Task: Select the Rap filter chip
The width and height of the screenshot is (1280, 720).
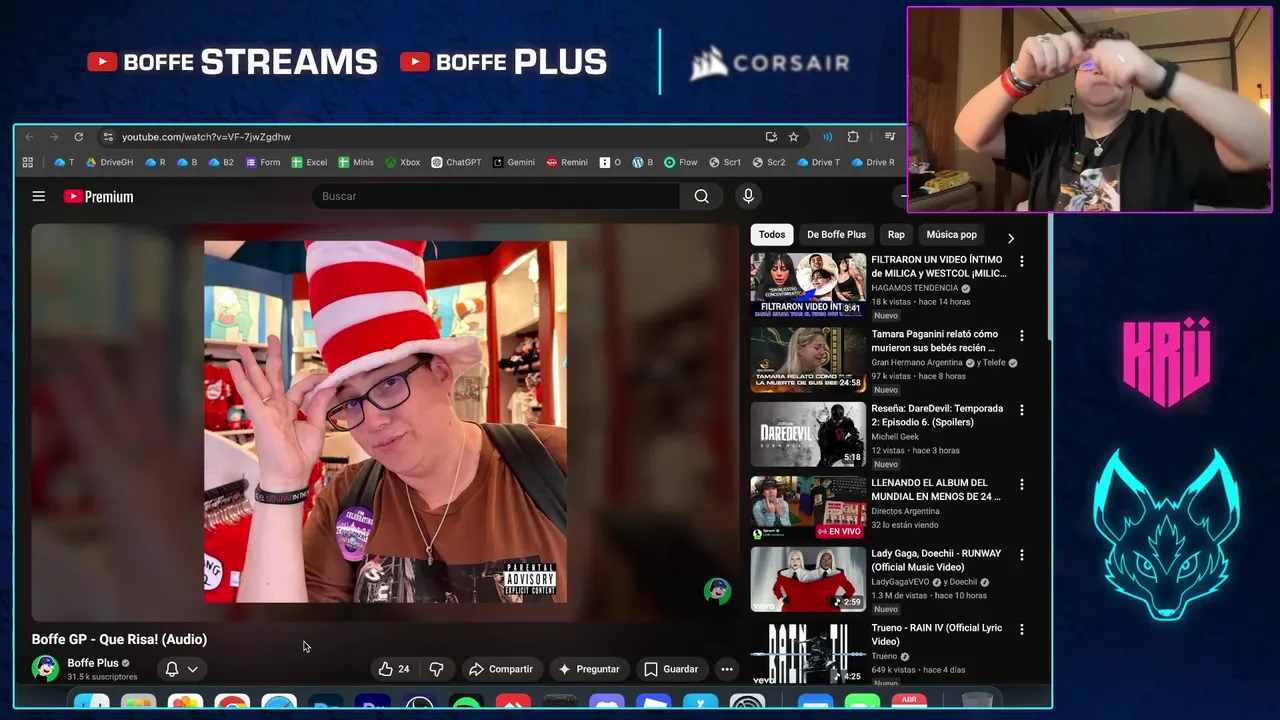Action: tap(896, 235)
